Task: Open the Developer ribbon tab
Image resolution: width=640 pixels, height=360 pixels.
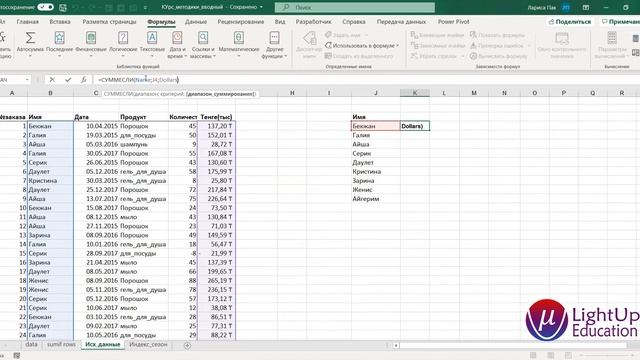Action: coord(313,22)
